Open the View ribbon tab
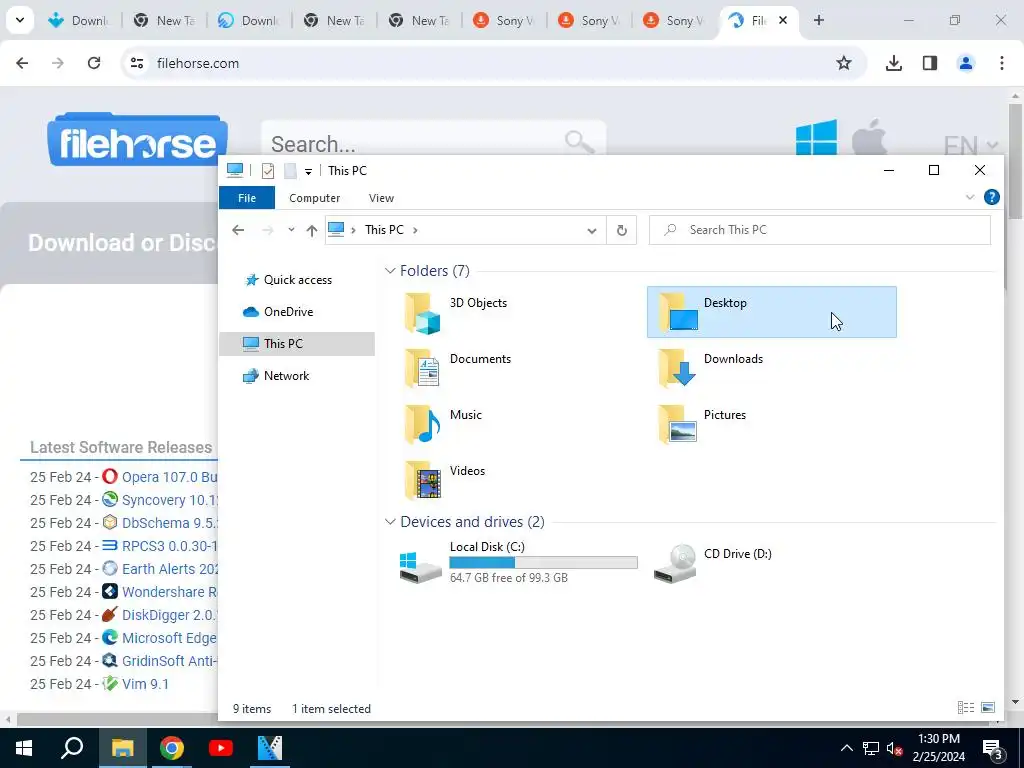Image resolution: width=1024 pixels, height=768 pixels. point(381,198)
